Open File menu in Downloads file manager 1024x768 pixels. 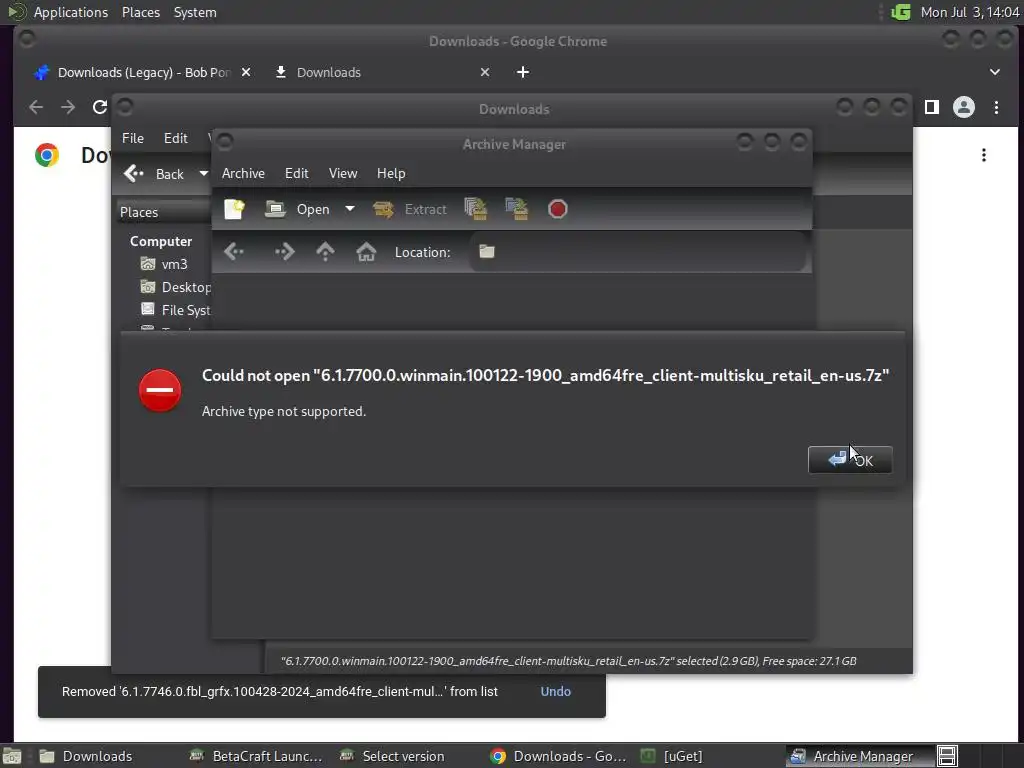pos(133,138)
